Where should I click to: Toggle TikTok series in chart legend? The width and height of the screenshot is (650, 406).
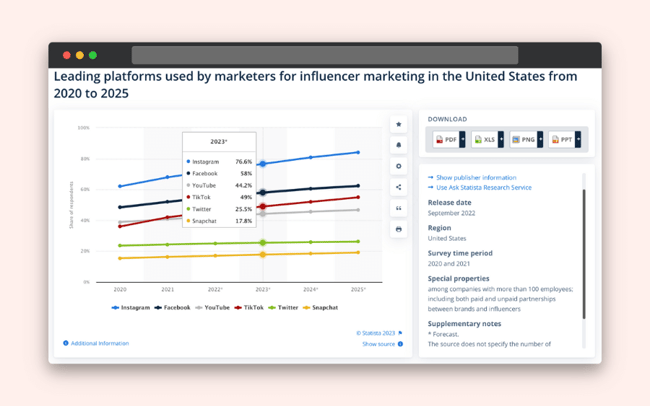click(x=249, y=308)
